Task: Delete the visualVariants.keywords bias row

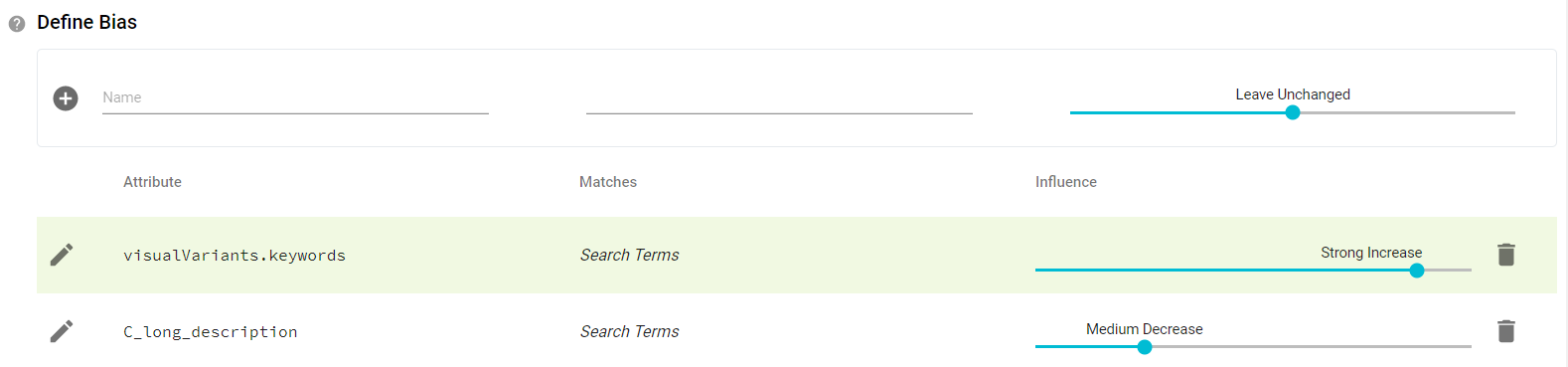Action: (1506, 255)
